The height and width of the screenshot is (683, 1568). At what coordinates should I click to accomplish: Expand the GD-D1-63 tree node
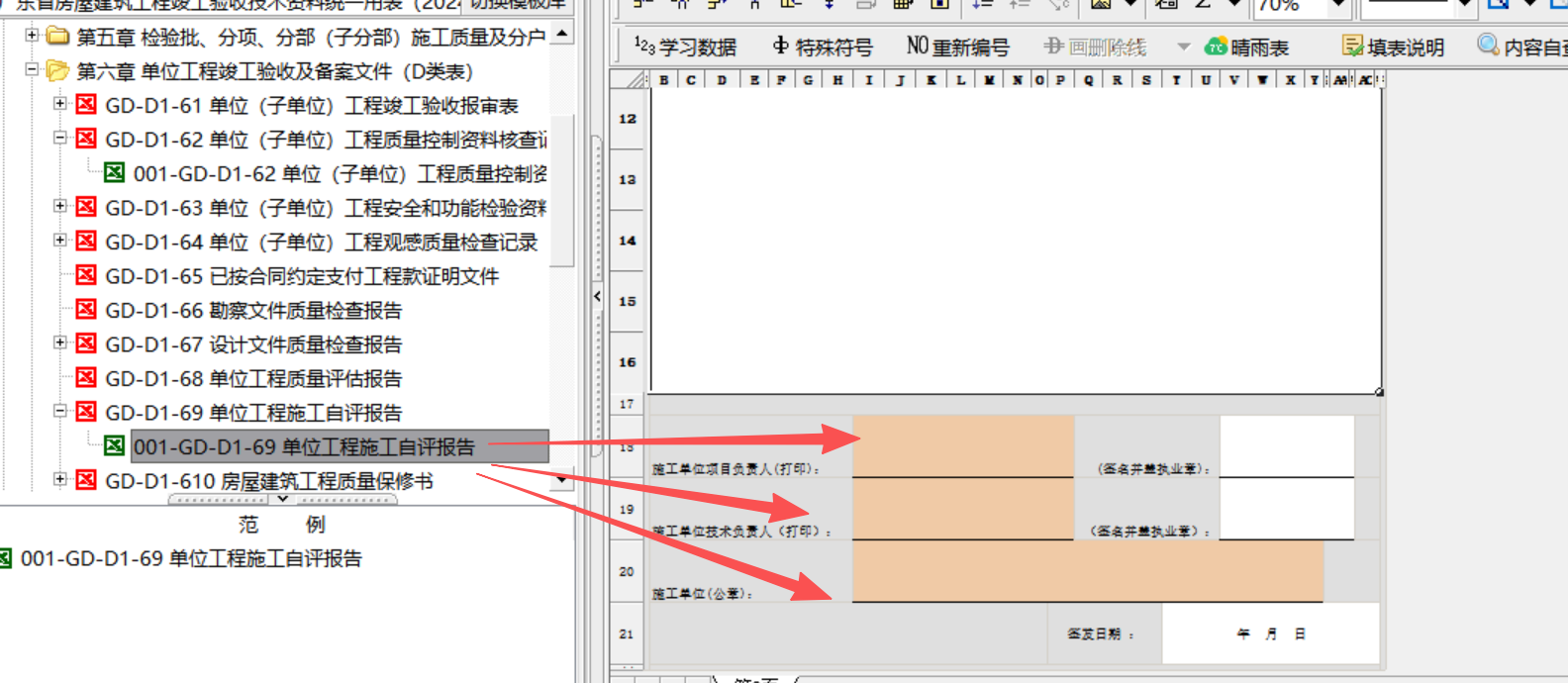tap(60, 207)
